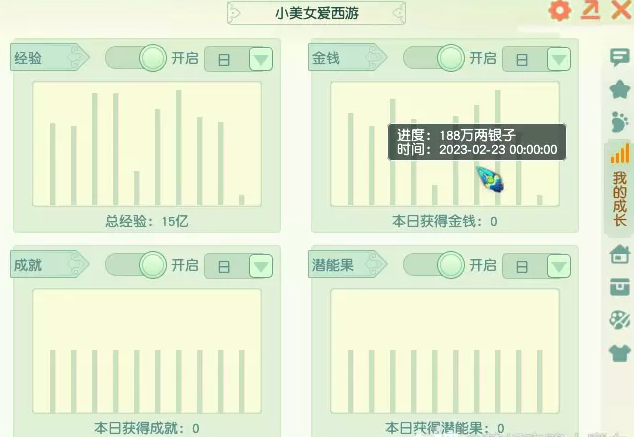This screenshot has width=634, height=437.
Task: Click the first bar in 成就 chart
Action: click(x=53, y=381)
